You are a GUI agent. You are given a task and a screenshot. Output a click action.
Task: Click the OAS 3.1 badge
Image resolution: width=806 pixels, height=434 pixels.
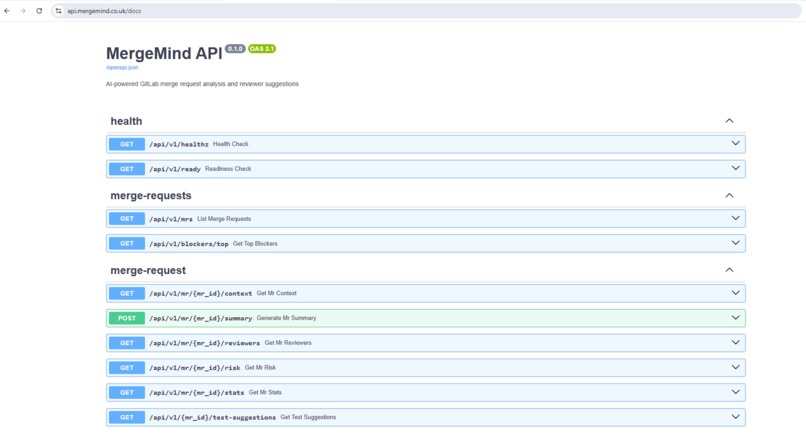point(262,49)
